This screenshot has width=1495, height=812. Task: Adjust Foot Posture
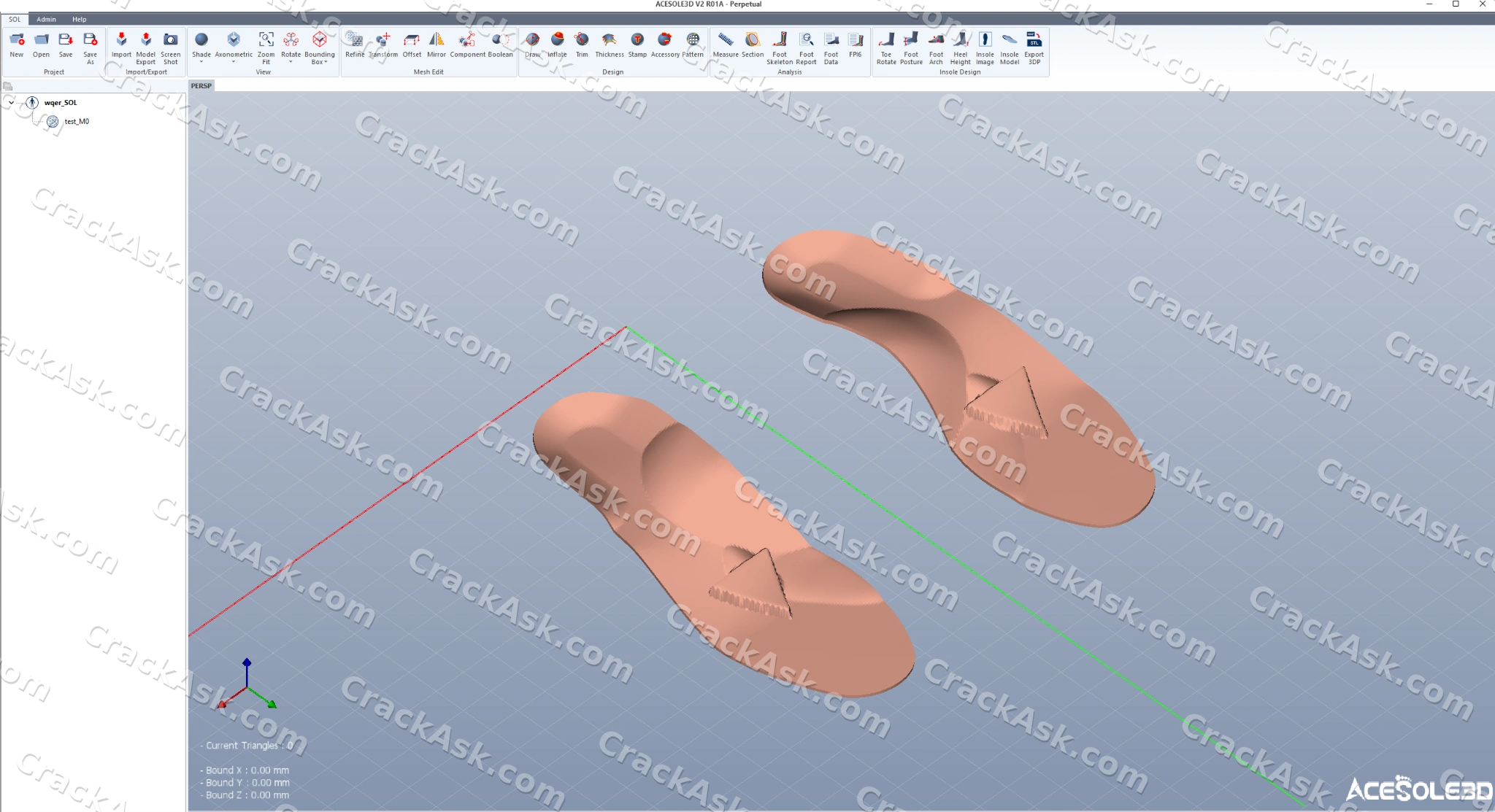coord(911,48)
